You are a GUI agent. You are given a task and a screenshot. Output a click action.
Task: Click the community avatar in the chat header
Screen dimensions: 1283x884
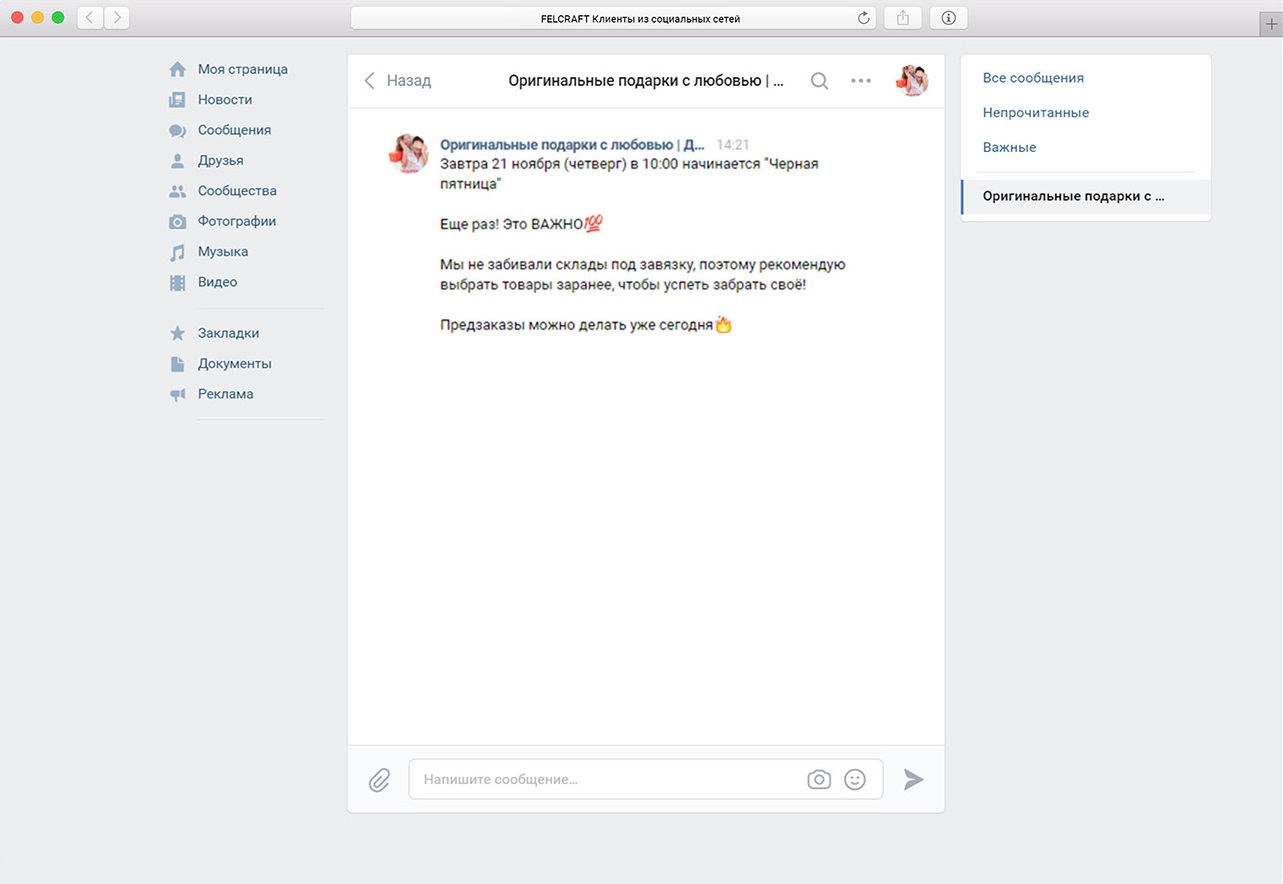coord(912,81)
